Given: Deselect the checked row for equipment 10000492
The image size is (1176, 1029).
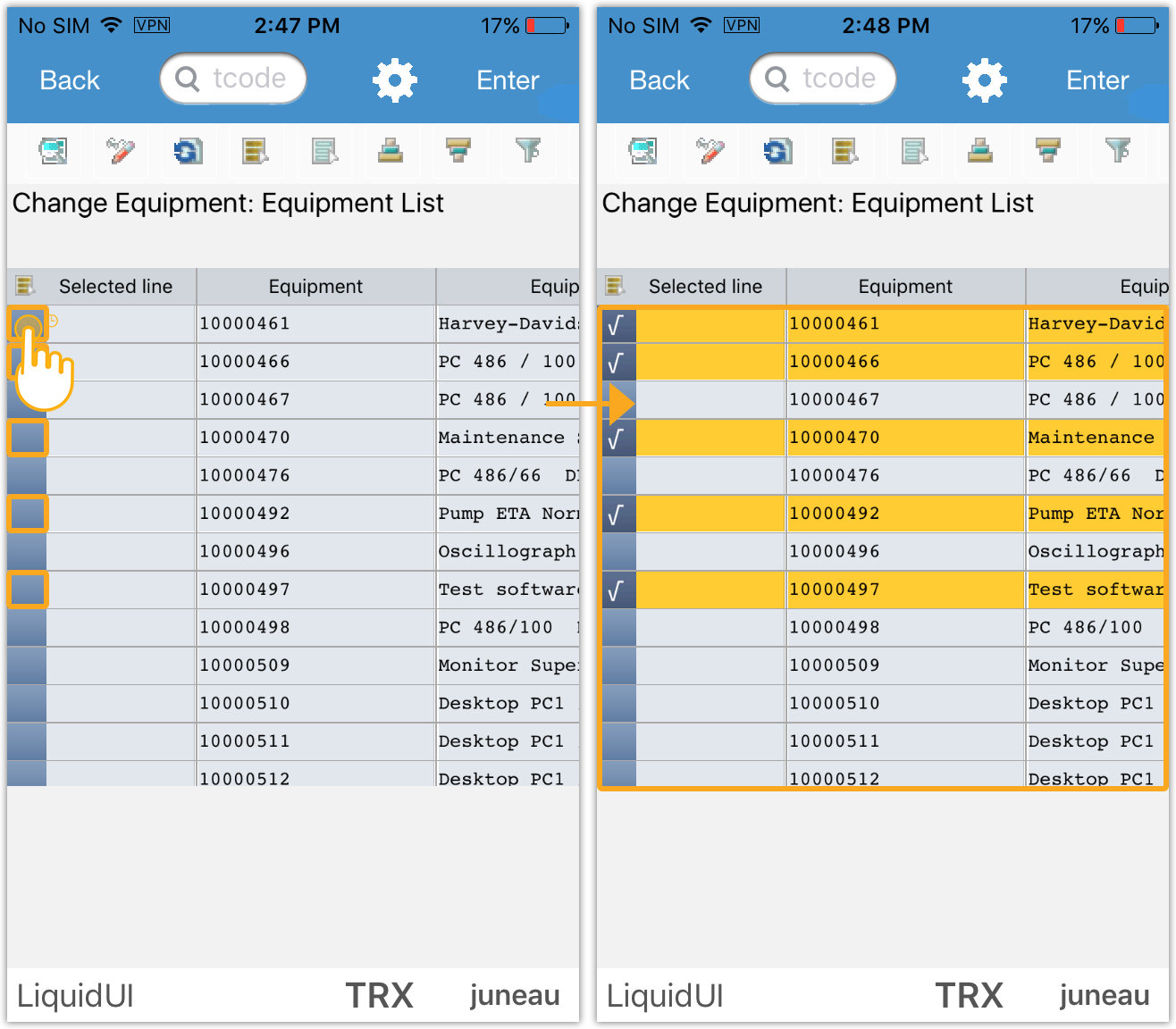Looking at the screenshot, I should pyautogui.click(x=617, y=514).
